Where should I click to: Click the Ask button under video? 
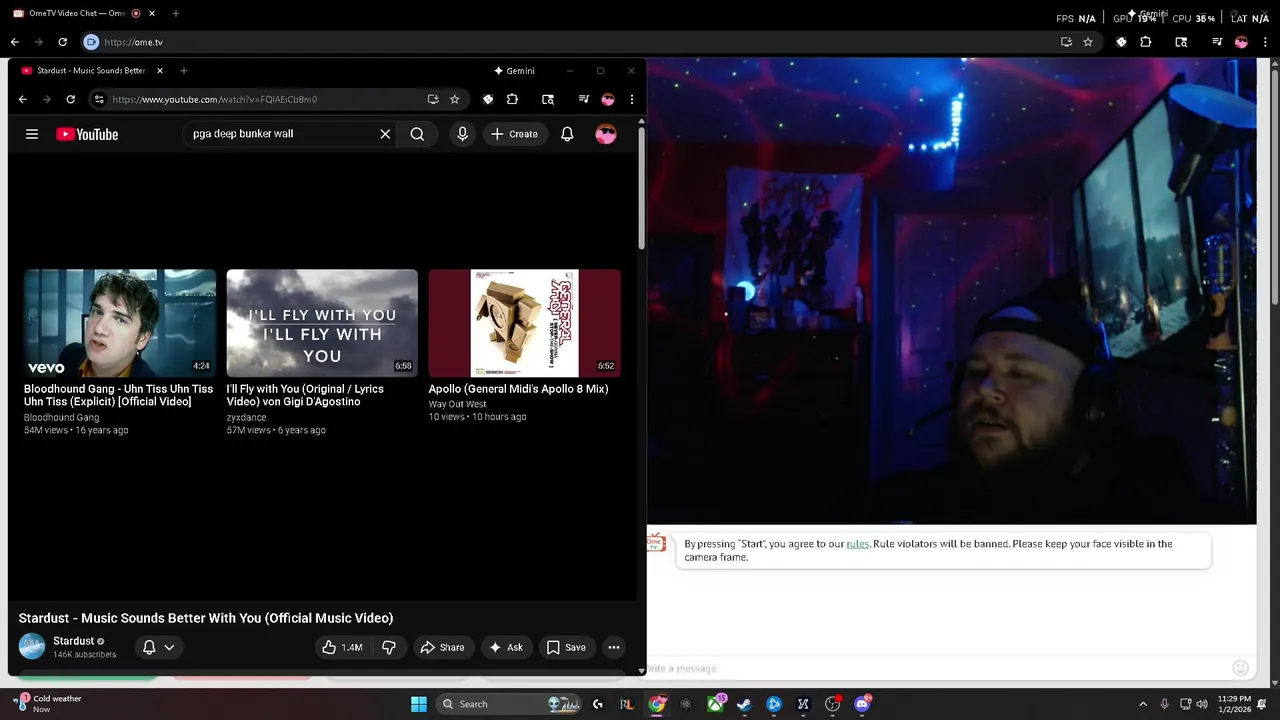click(505, 647)
